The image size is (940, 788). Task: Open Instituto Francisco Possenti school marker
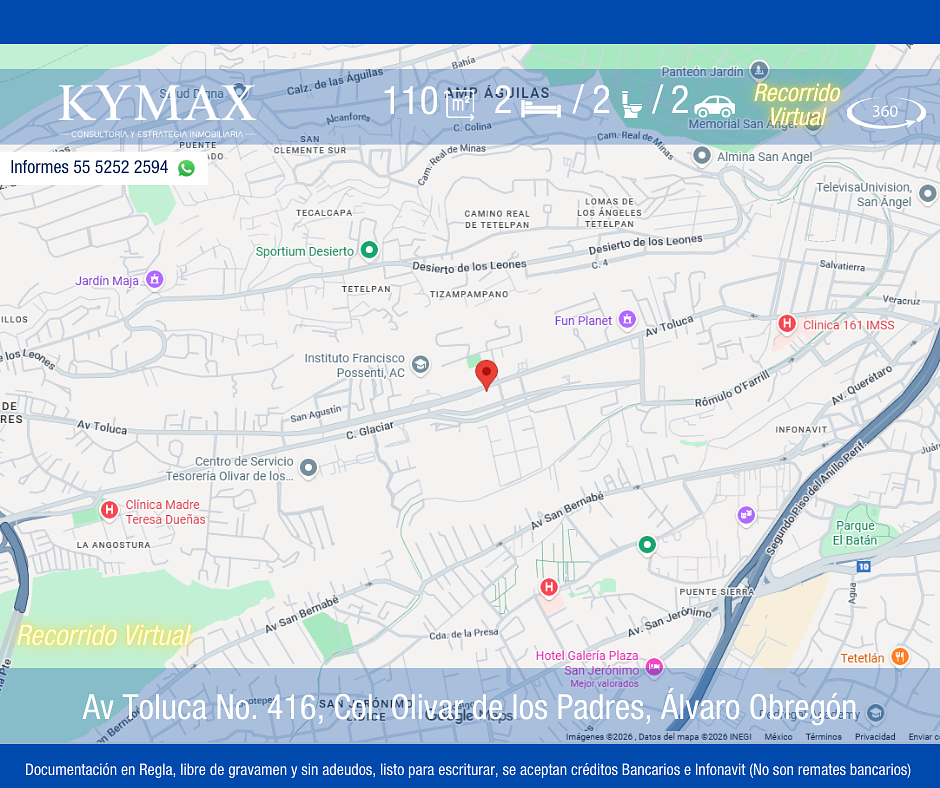click(x=421, y=365)
